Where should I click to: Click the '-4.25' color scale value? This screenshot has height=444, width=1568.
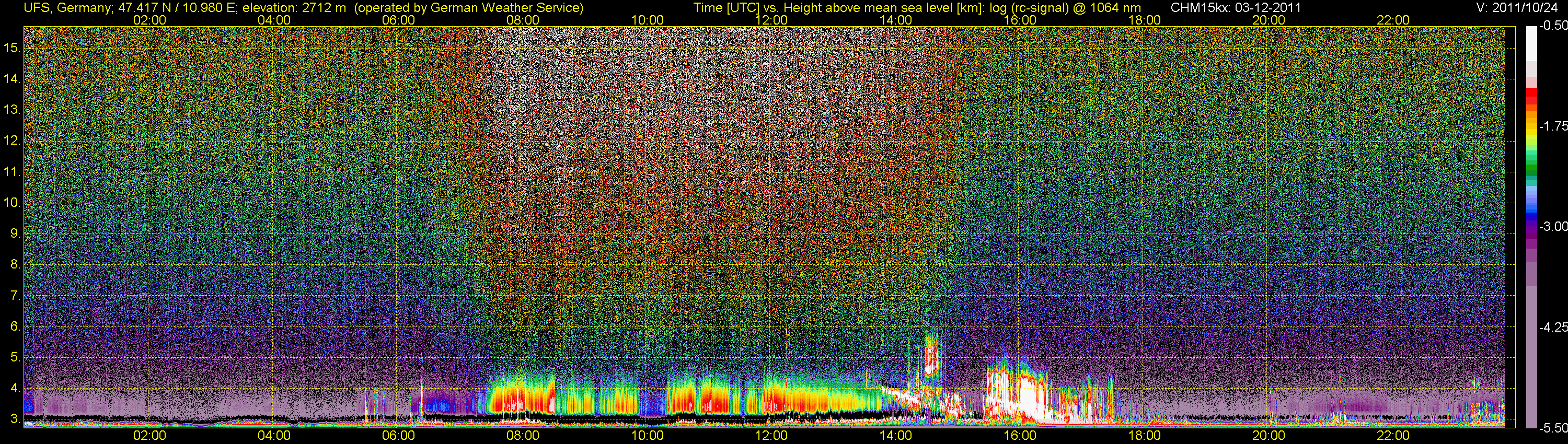click(x=1553, y=327)
